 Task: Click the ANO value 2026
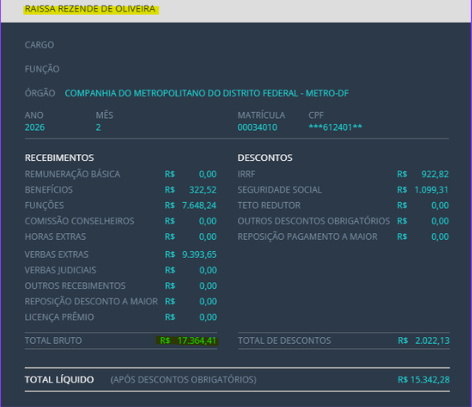pos(35,127)
